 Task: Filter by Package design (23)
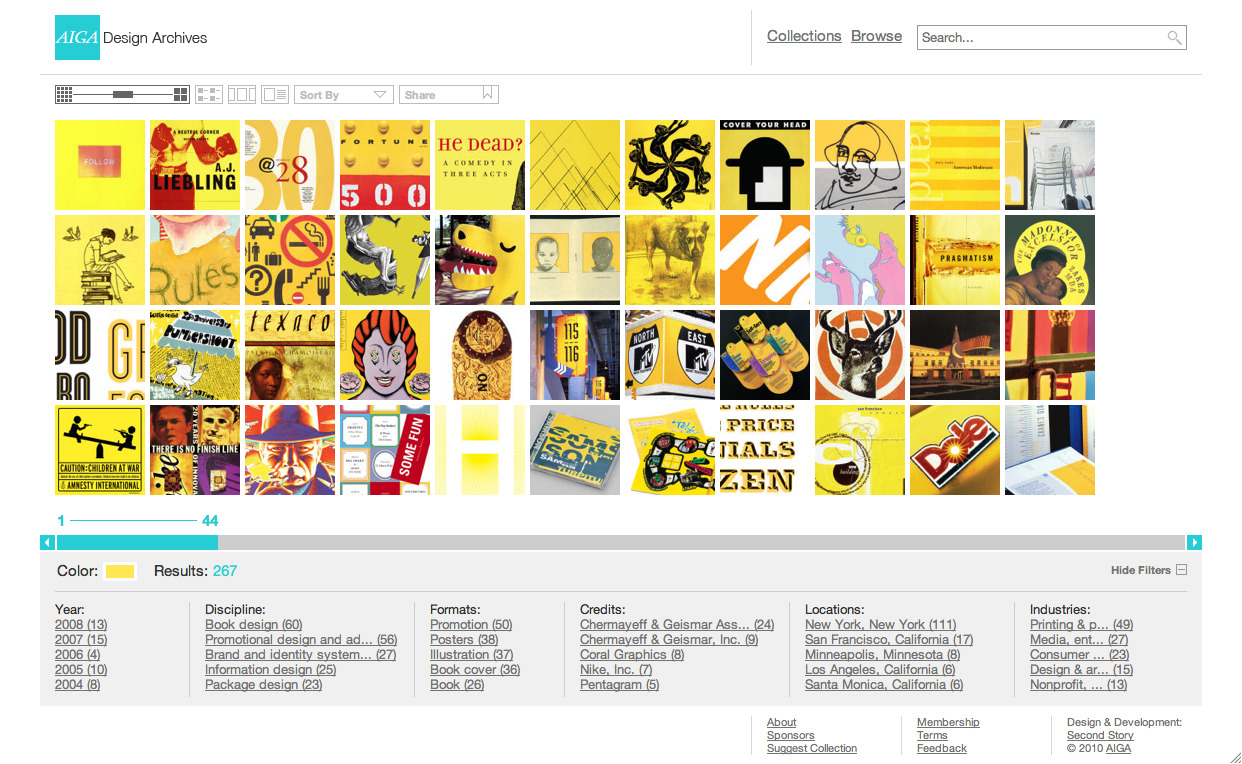tap(264, 685)
